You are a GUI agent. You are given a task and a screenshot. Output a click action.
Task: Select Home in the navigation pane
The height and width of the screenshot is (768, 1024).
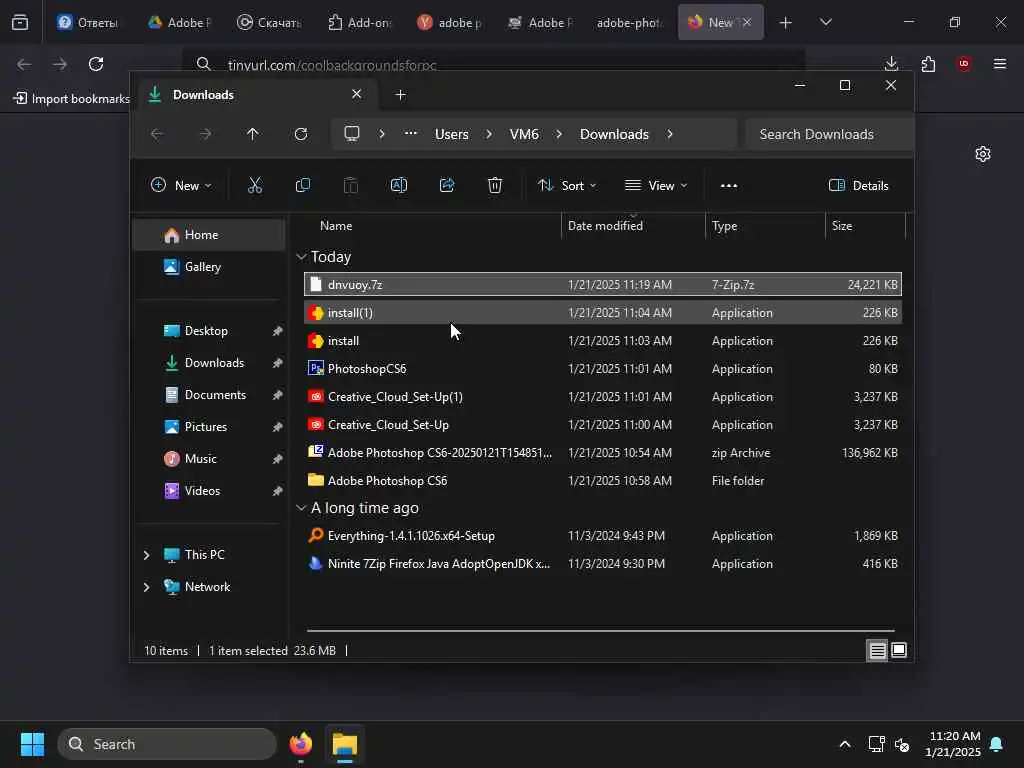[209, 235]
